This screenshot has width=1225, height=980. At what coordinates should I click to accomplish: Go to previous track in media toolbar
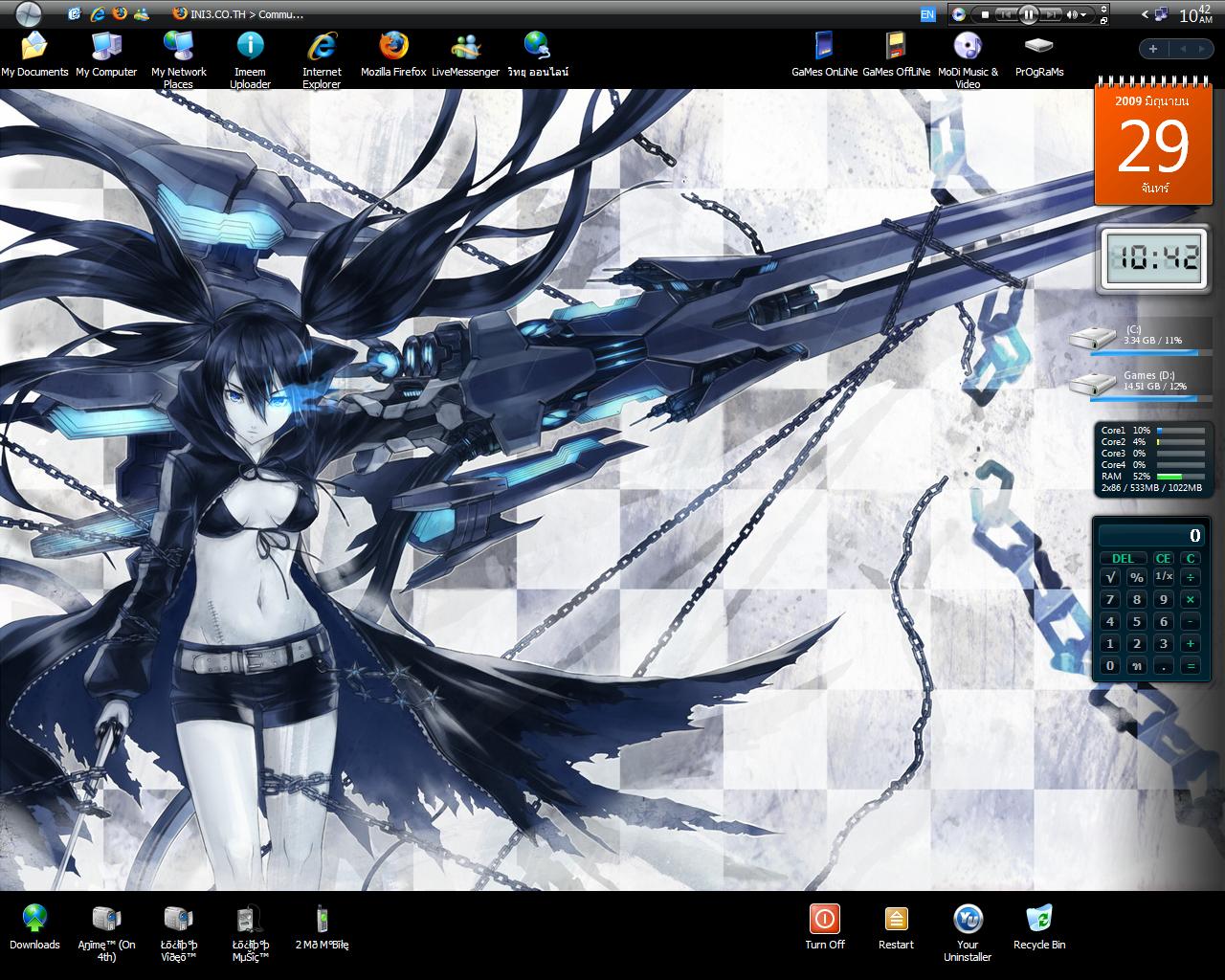point(1005,14)
